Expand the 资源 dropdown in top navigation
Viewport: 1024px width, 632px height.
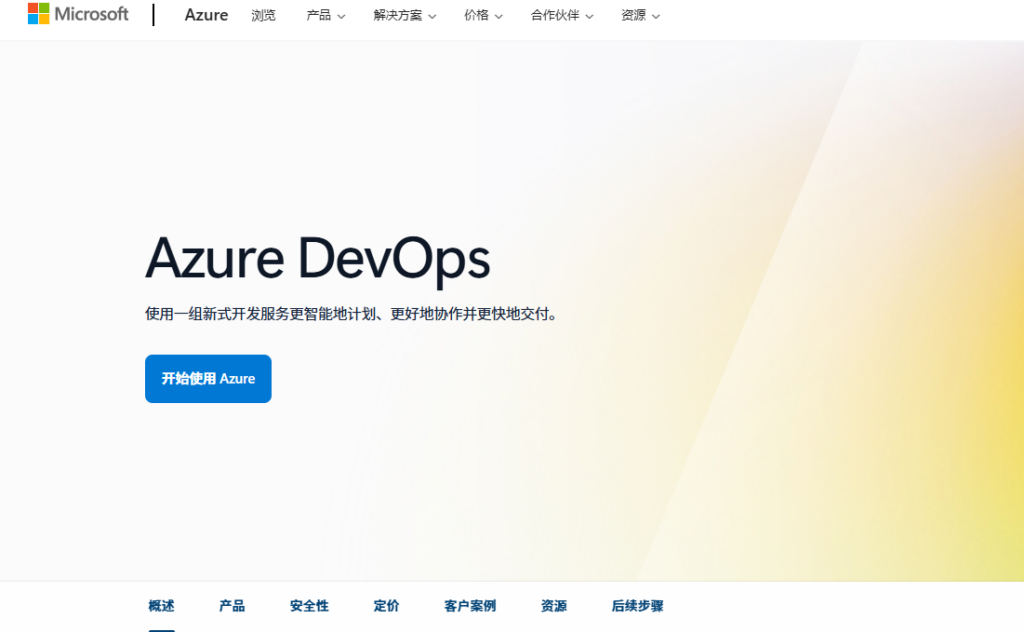[640, 15]
